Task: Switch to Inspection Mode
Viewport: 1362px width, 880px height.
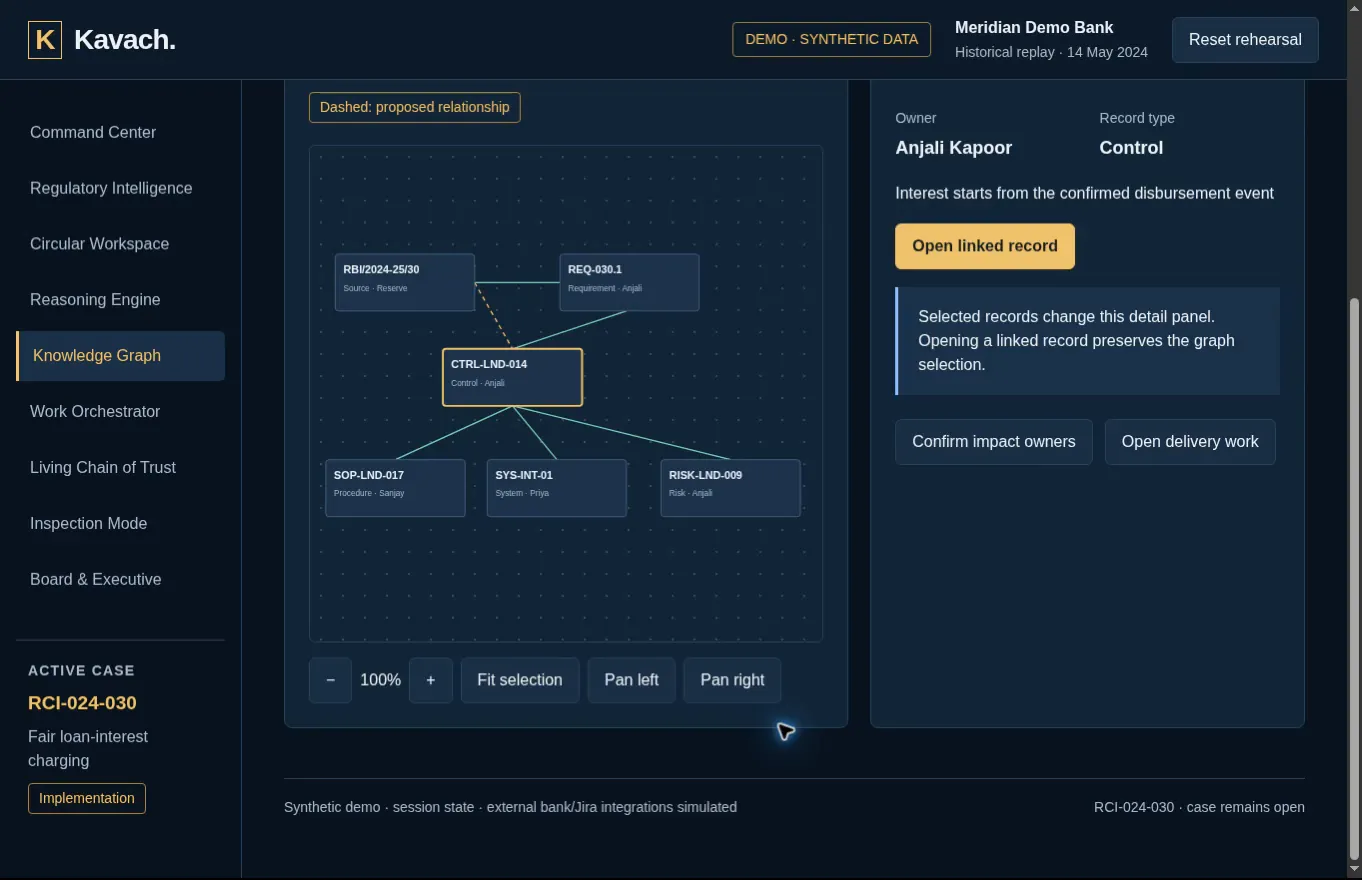Action: pyautogui.click(x=120, y=524)
